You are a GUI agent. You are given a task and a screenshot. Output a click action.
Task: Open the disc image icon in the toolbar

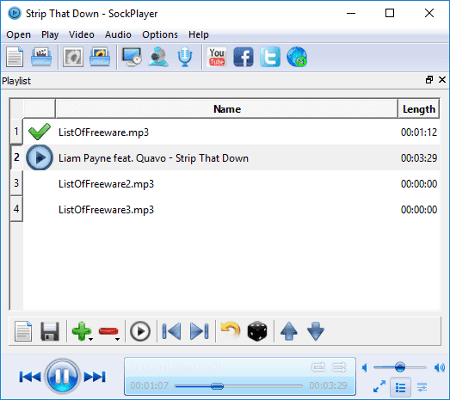coord(73,57)
